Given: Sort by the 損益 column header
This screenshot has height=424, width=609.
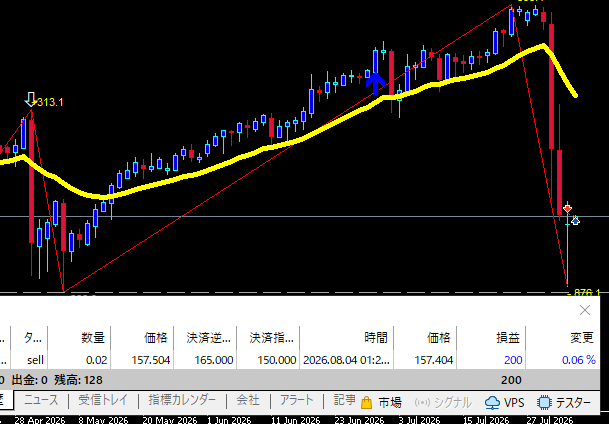Looking at the screenshot, I should tap(491, 338).
